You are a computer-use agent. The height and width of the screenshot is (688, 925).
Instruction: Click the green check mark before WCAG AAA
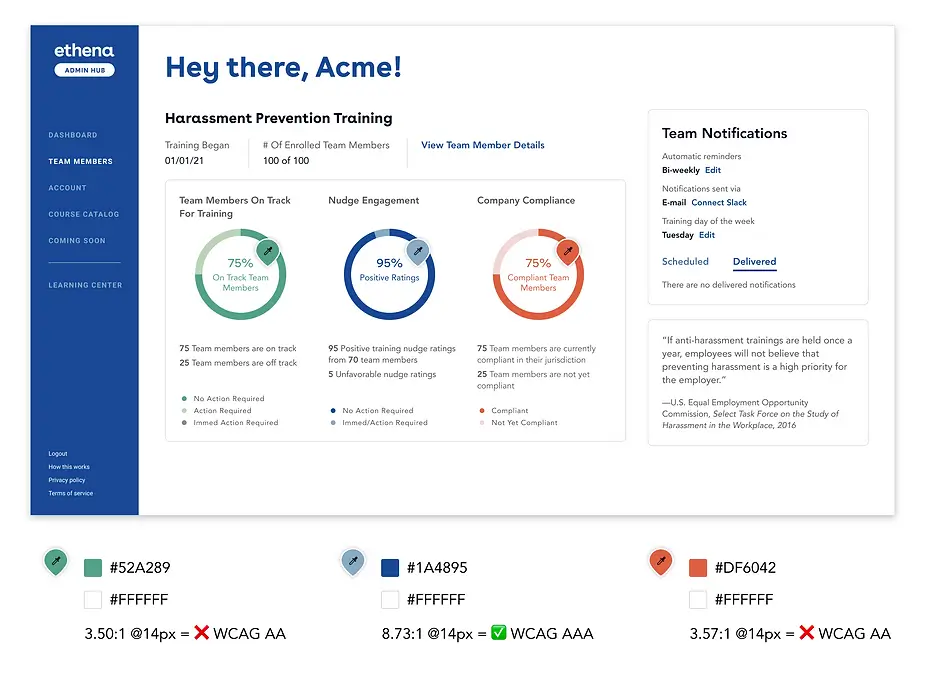[x=498, y=633]
